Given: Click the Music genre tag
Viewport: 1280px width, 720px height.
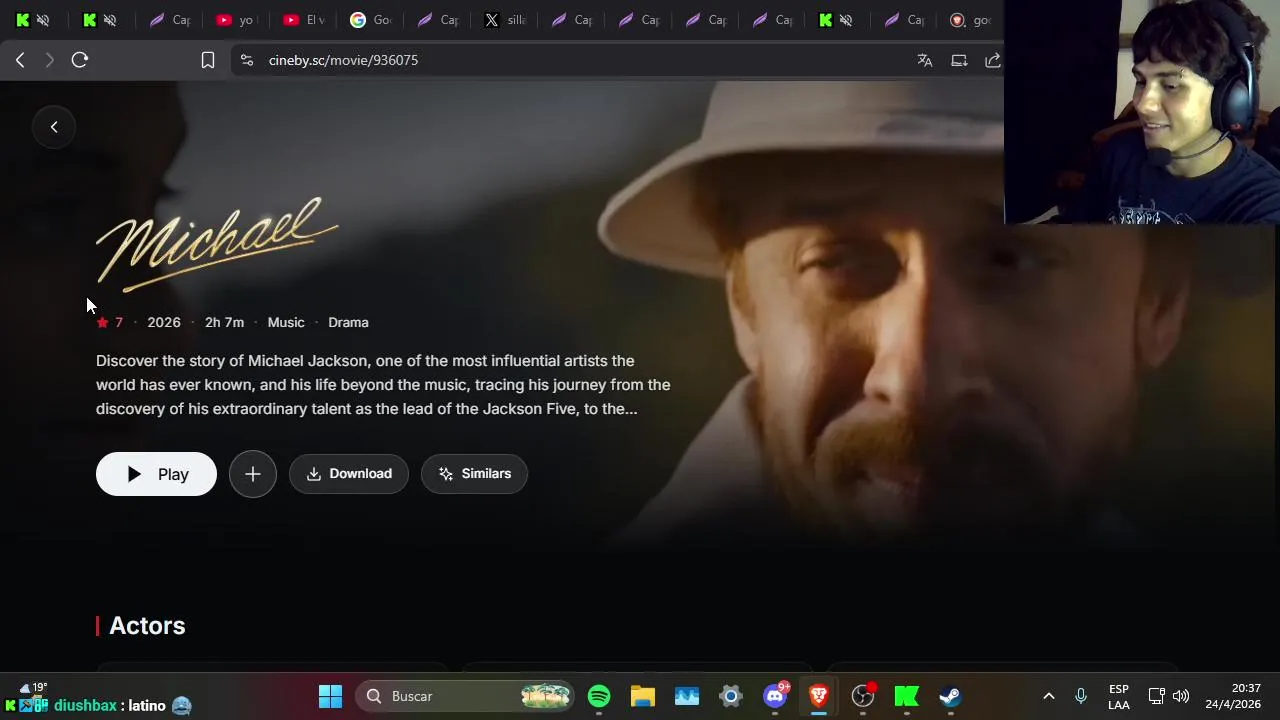Looking at the screenshot, I should tap(286, 322).
